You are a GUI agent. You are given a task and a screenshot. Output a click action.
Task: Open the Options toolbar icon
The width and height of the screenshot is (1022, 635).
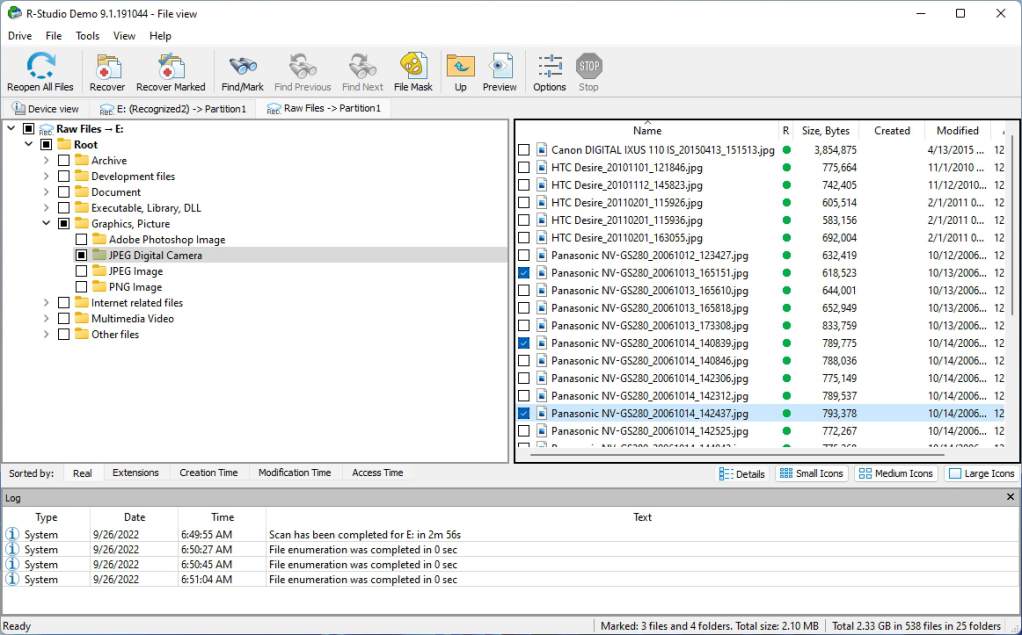click(x=549, y=66)
